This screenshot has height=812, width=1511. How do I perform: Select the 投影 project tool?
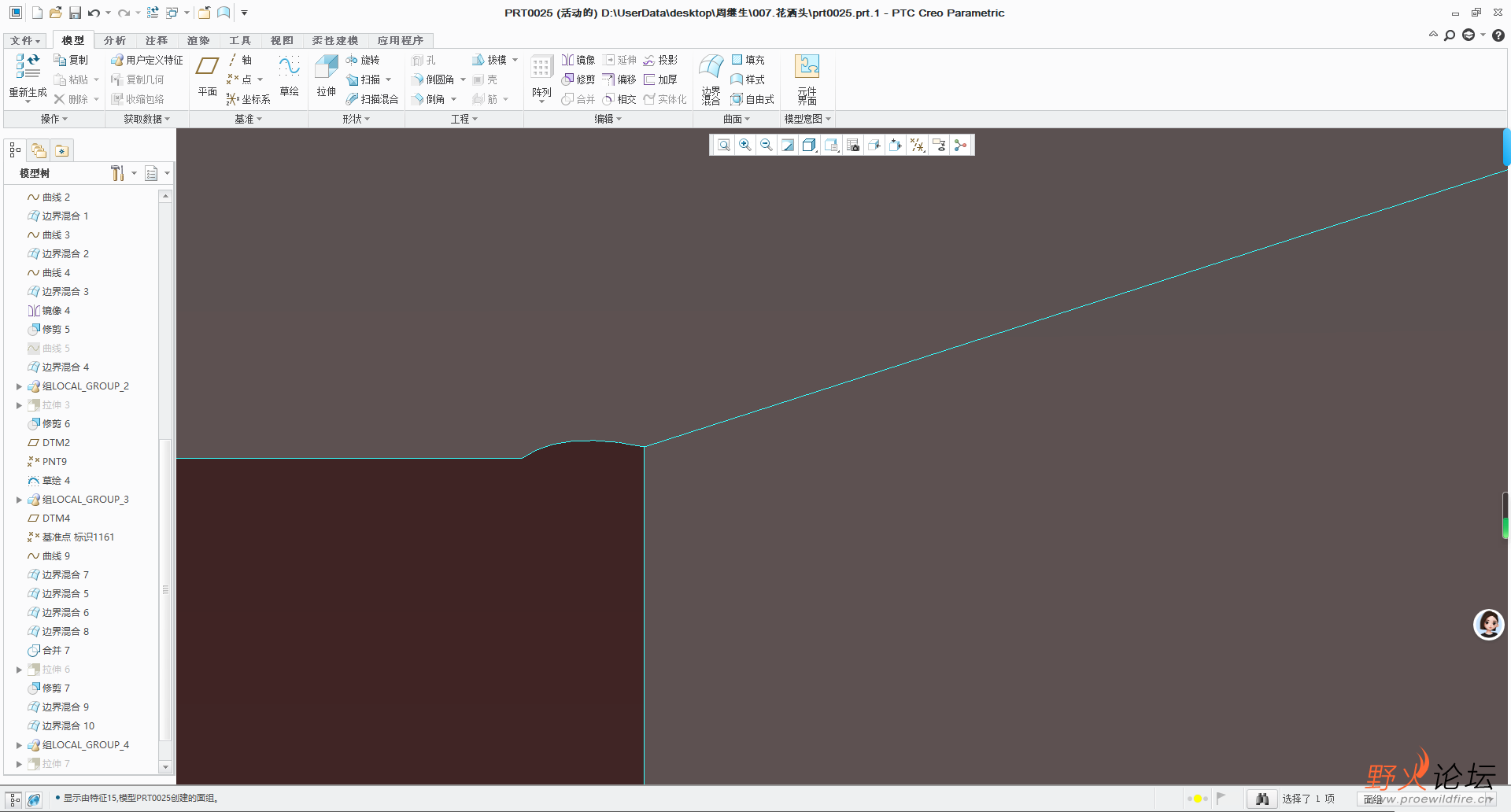[x=660, y=60]
